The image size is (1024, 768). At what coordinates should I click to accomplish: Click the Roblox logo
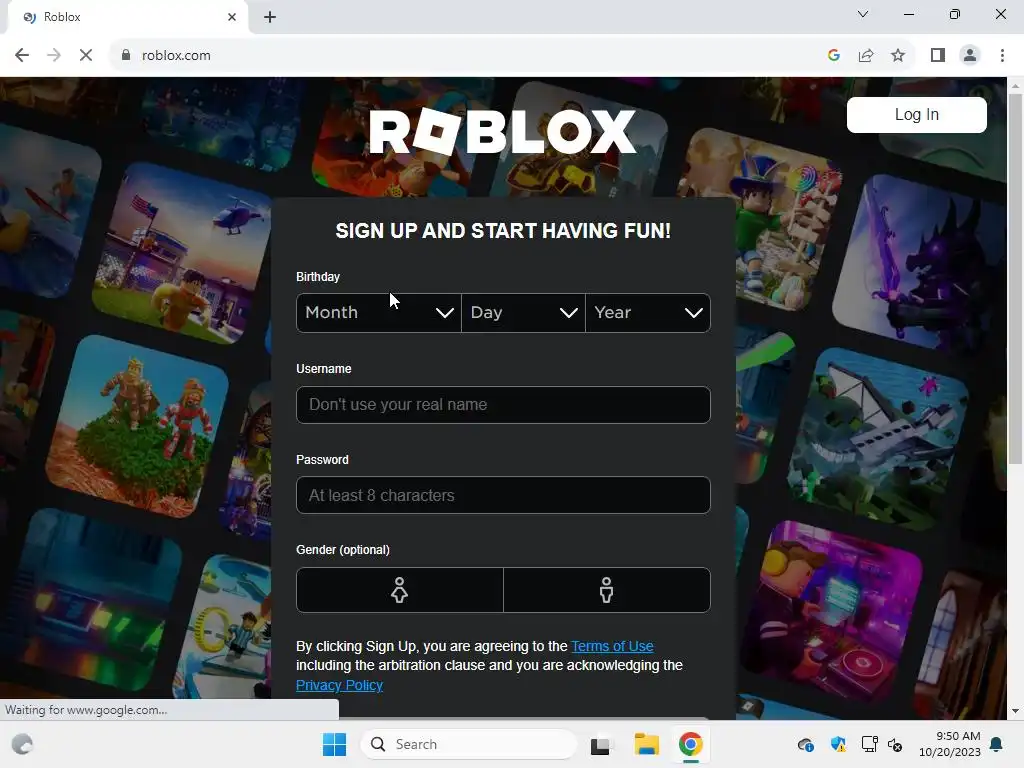[502, 131]
